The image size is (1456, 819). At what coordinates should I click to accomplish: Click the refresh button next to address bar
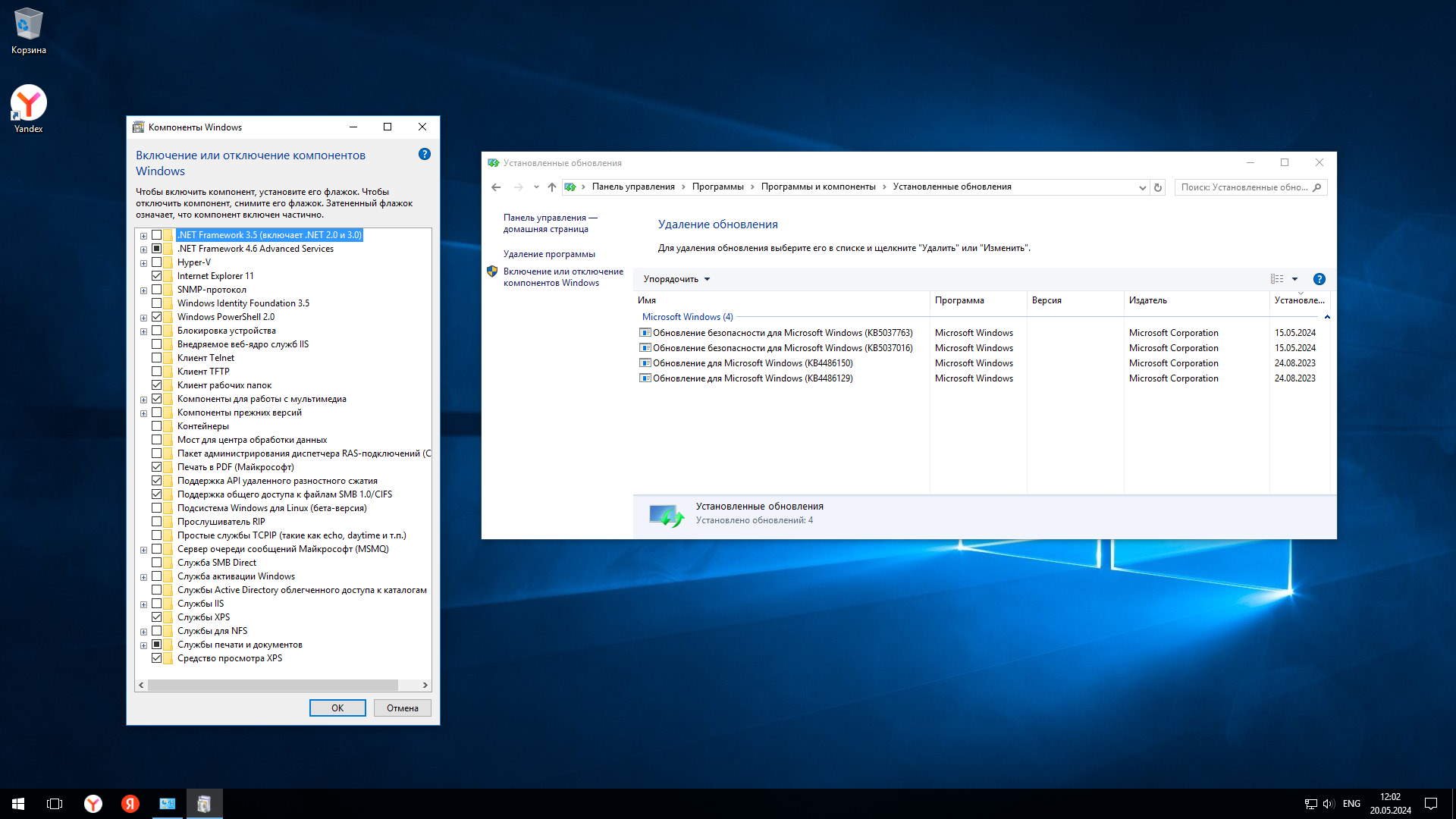point(1158,187)
